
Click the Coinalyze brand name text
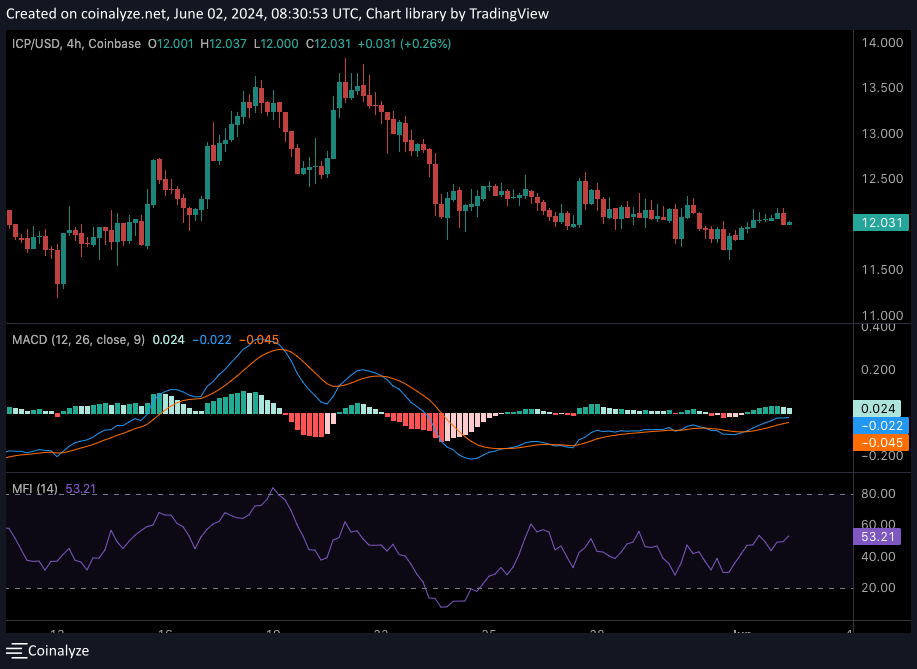58,651
